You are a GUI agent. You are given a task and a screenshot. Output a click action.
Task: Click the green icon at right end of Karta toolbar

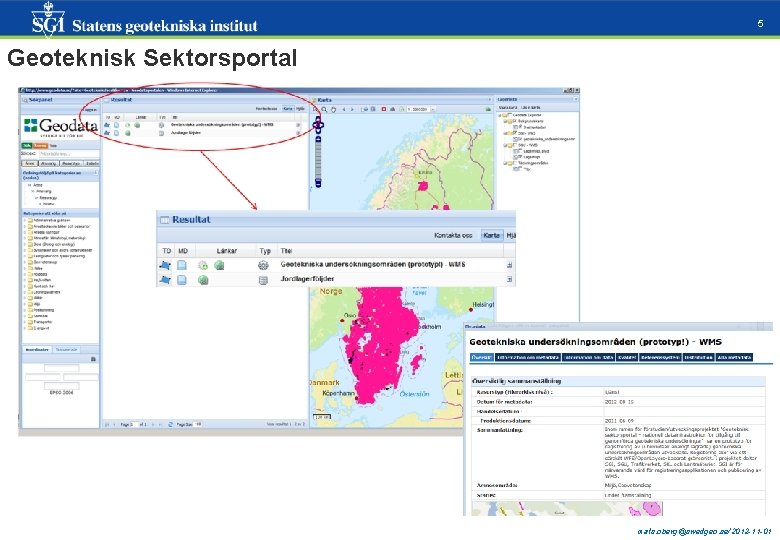coord(488,109)
